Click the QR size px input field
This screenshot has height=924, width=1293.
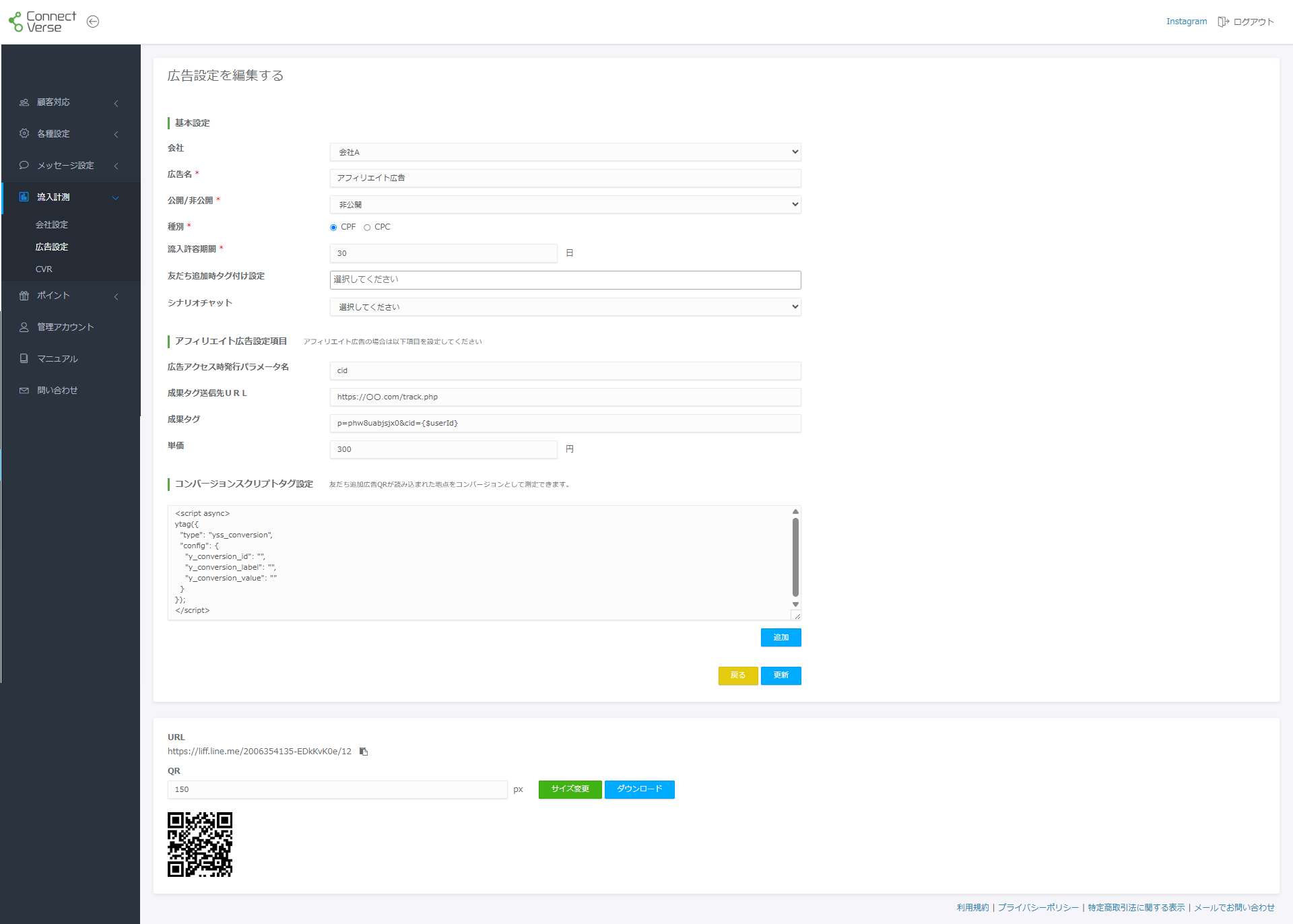(x=337, y=790)
